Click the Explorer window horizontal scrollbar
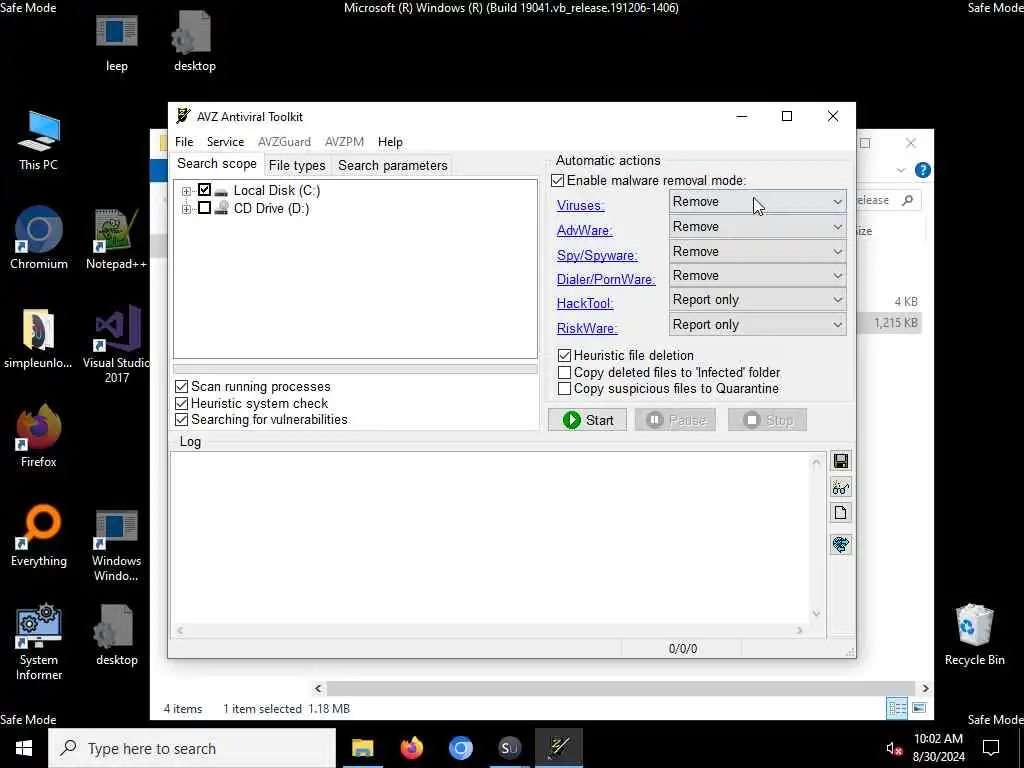The height and width of the screenshot is (768, 1024). click(621, 688)
